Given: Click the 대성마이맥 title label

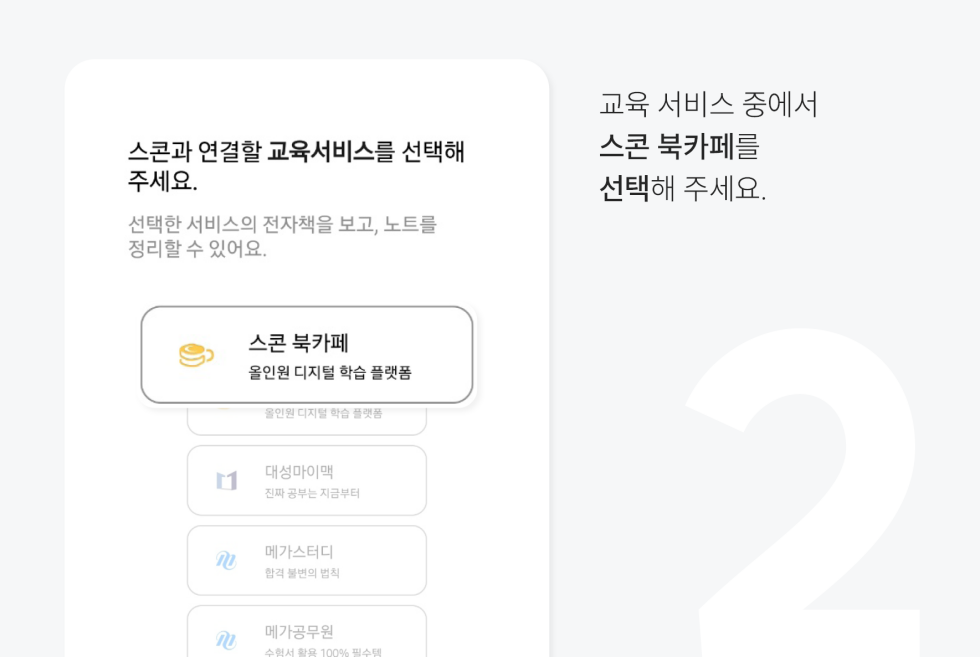Looking at the screenshot, I should tap(299, 471).
